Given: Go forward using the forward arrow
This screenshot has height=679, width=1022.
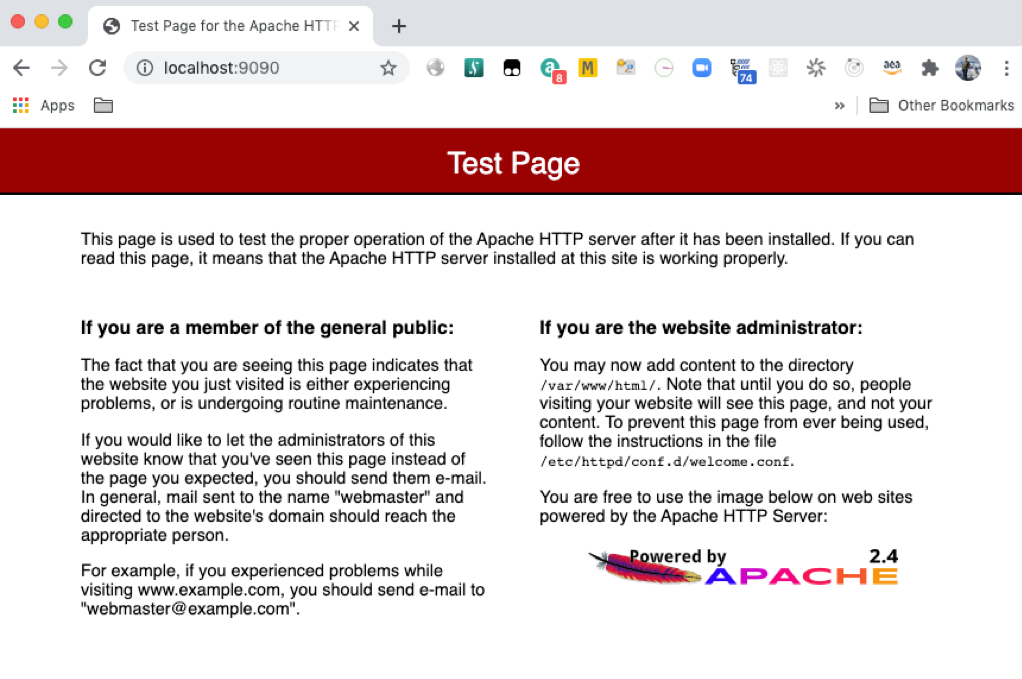Looking at the screenshot, I should pos(59,68).
